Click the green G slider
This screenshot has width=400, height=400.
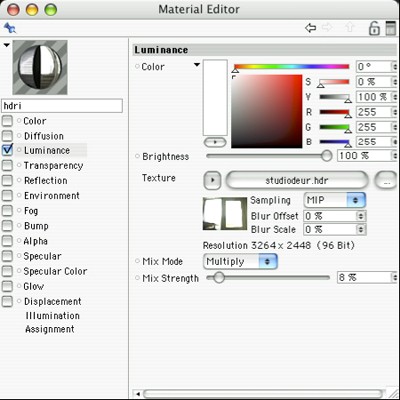point(334,127)
